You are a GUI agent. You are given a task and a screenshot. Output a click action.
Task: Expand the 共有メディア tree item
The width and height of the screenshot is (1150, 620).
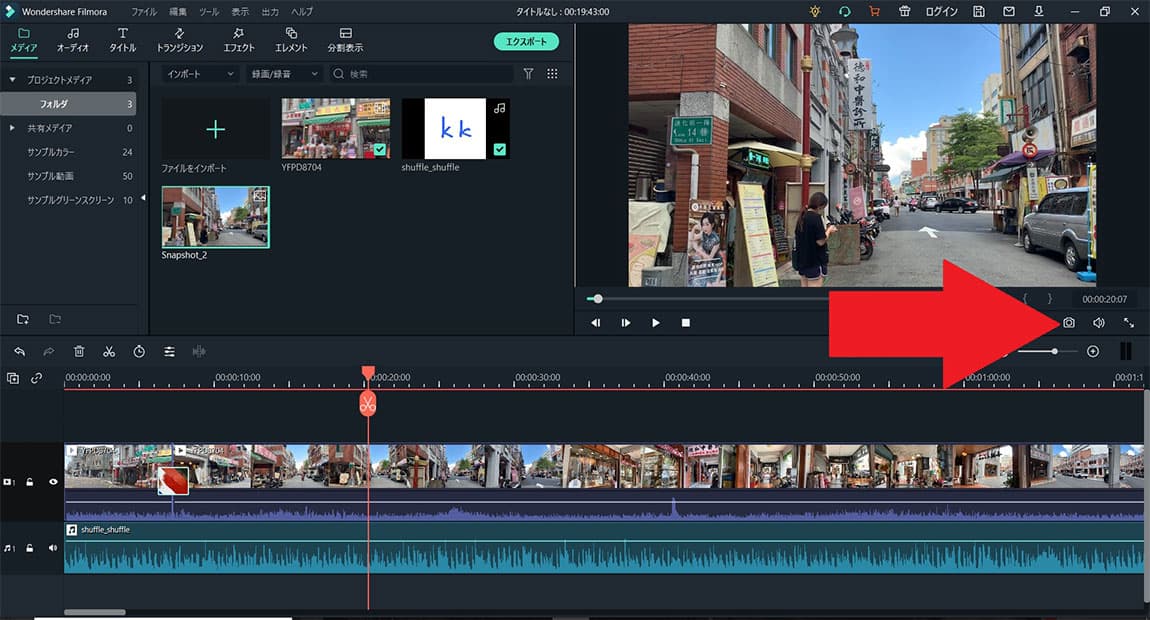pos(12,128)
